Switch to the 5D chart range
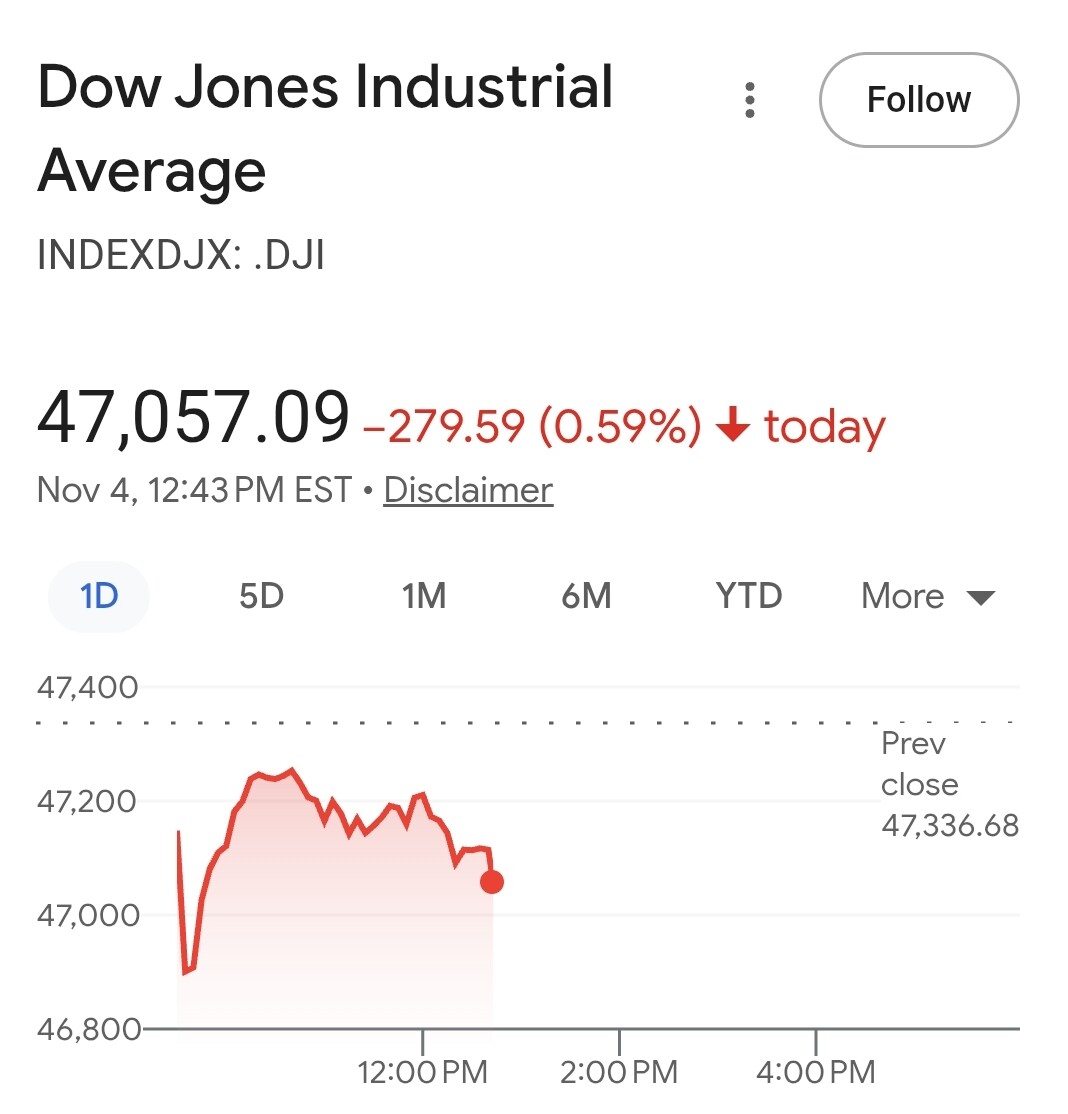This screenshot has height=1114, width=1068. click(x=261, y=596)
